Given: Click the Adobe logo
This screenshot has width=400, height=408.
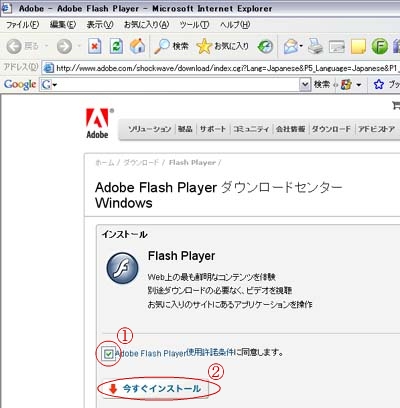Looking at the screenshot, I should [98, 123].
